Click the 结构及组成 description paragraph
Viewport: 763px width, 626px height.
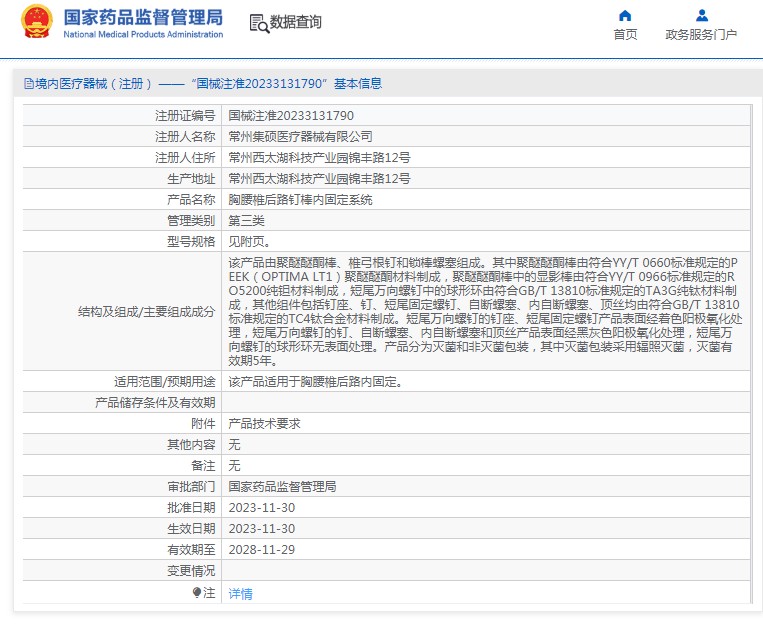click(x=485, y=312)
